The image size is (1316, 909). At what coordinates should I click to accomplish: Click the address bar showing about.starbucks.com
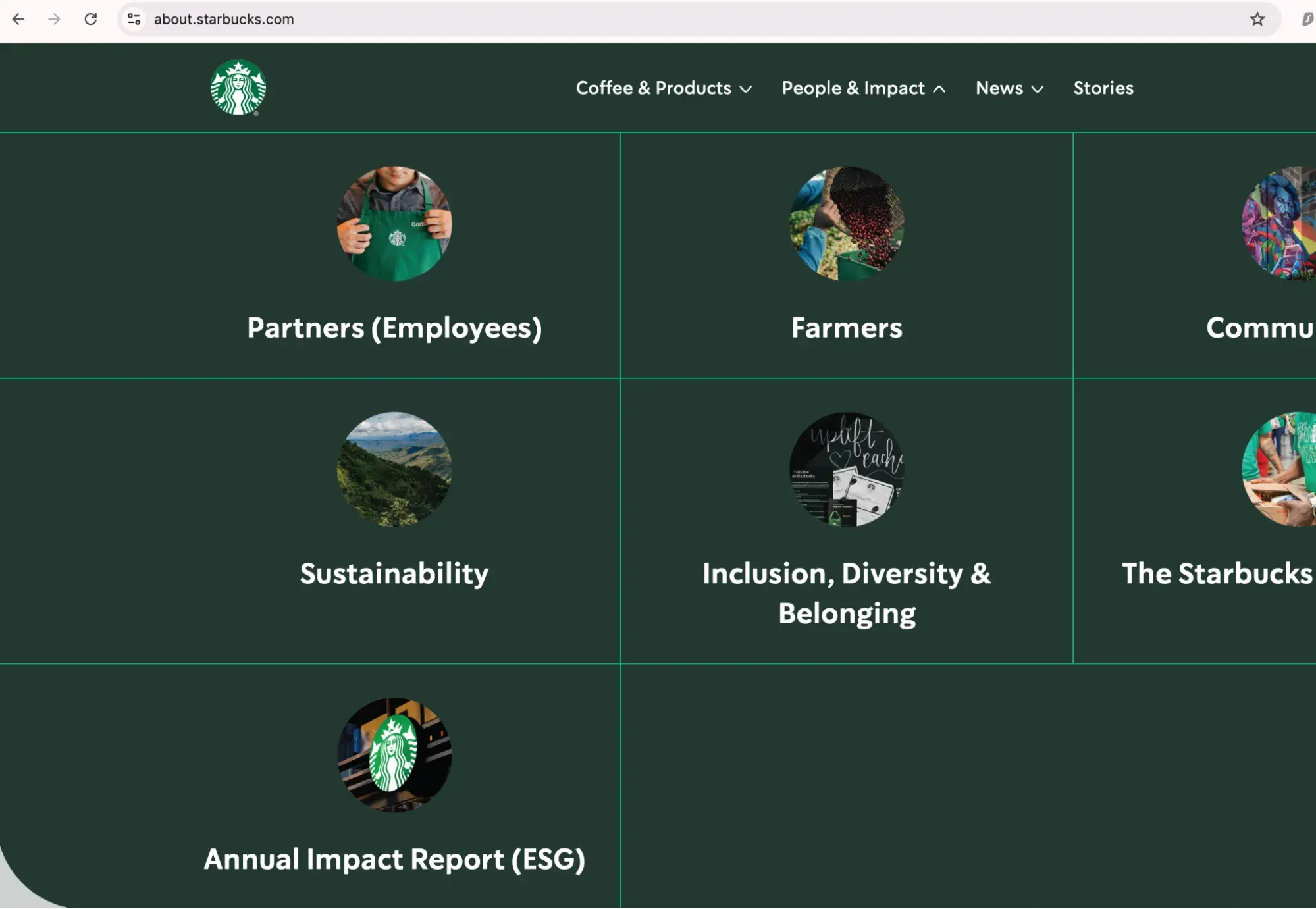[699, 19]
